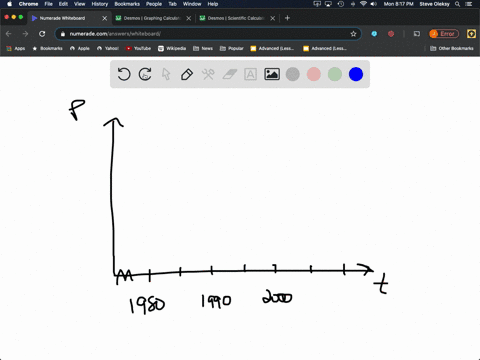Viewport: 480px width, 360px height.
Task: Open the whiteboard tools settings icon
Action: (x=208, y=74)
